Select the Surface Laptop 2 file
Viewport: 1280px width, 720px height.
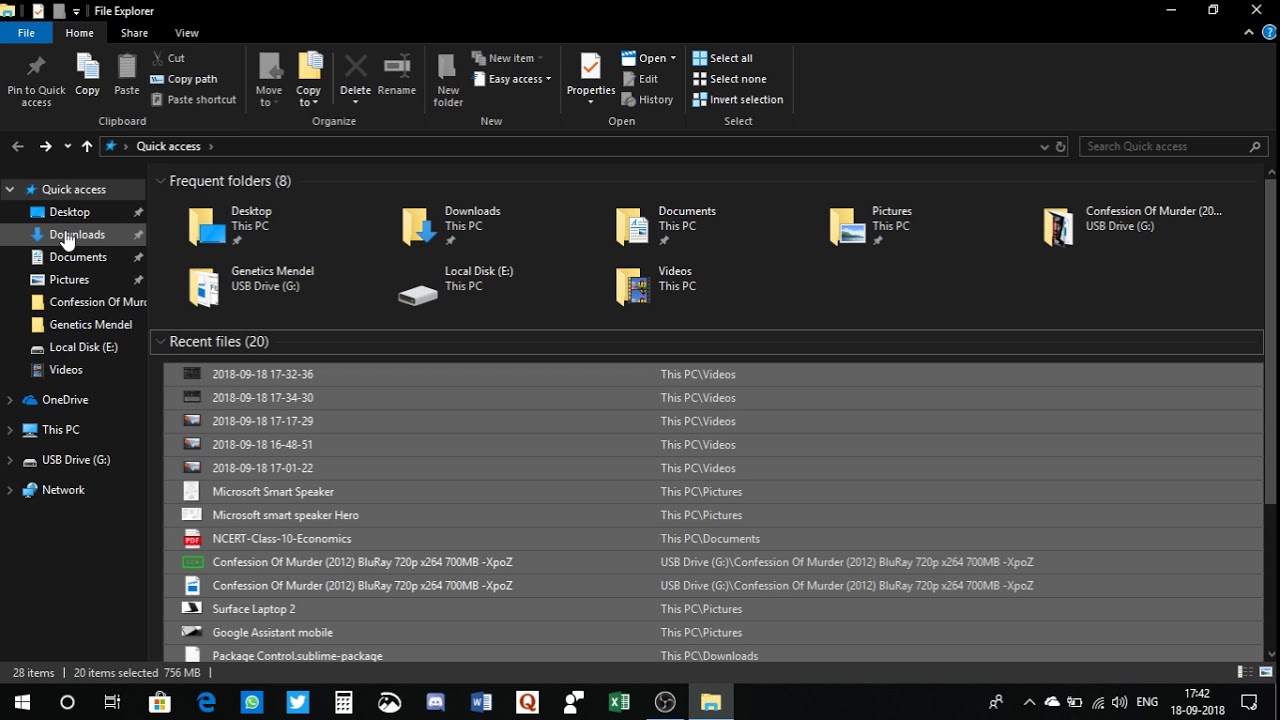point(712,609)
